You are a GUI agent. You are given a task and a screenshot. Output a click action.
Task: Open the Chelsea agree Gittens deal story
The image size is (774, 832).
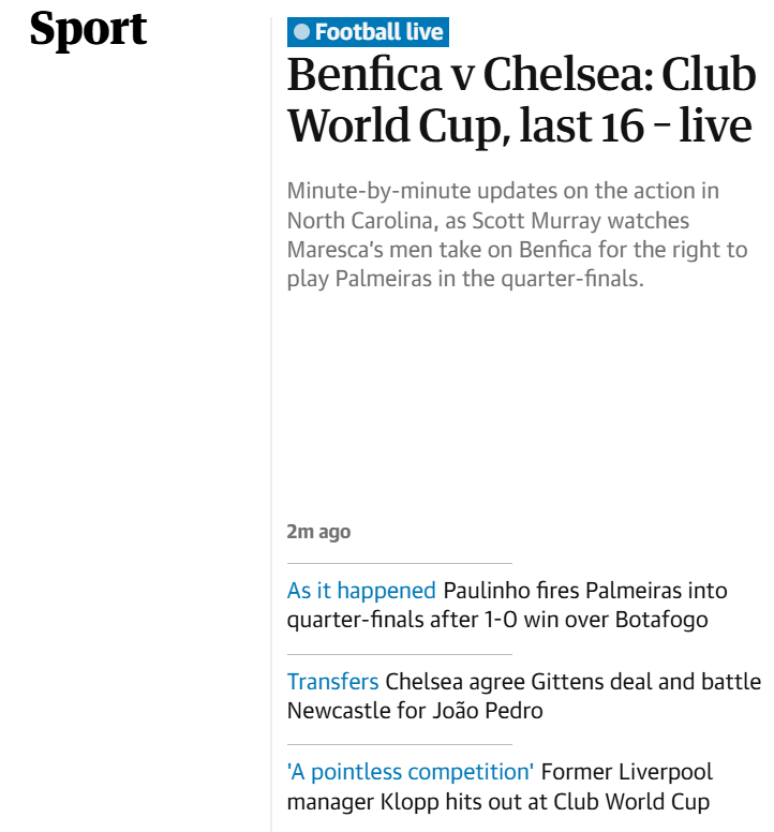pyautogui.click(x=573, y=682)
